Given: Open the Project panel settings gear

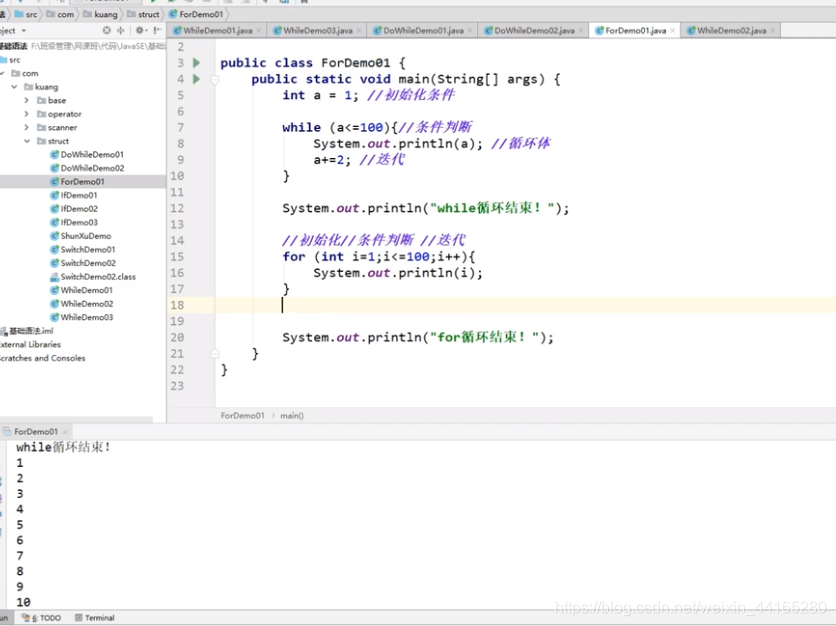Looking at the screenshot, I should tap(140, 30).
